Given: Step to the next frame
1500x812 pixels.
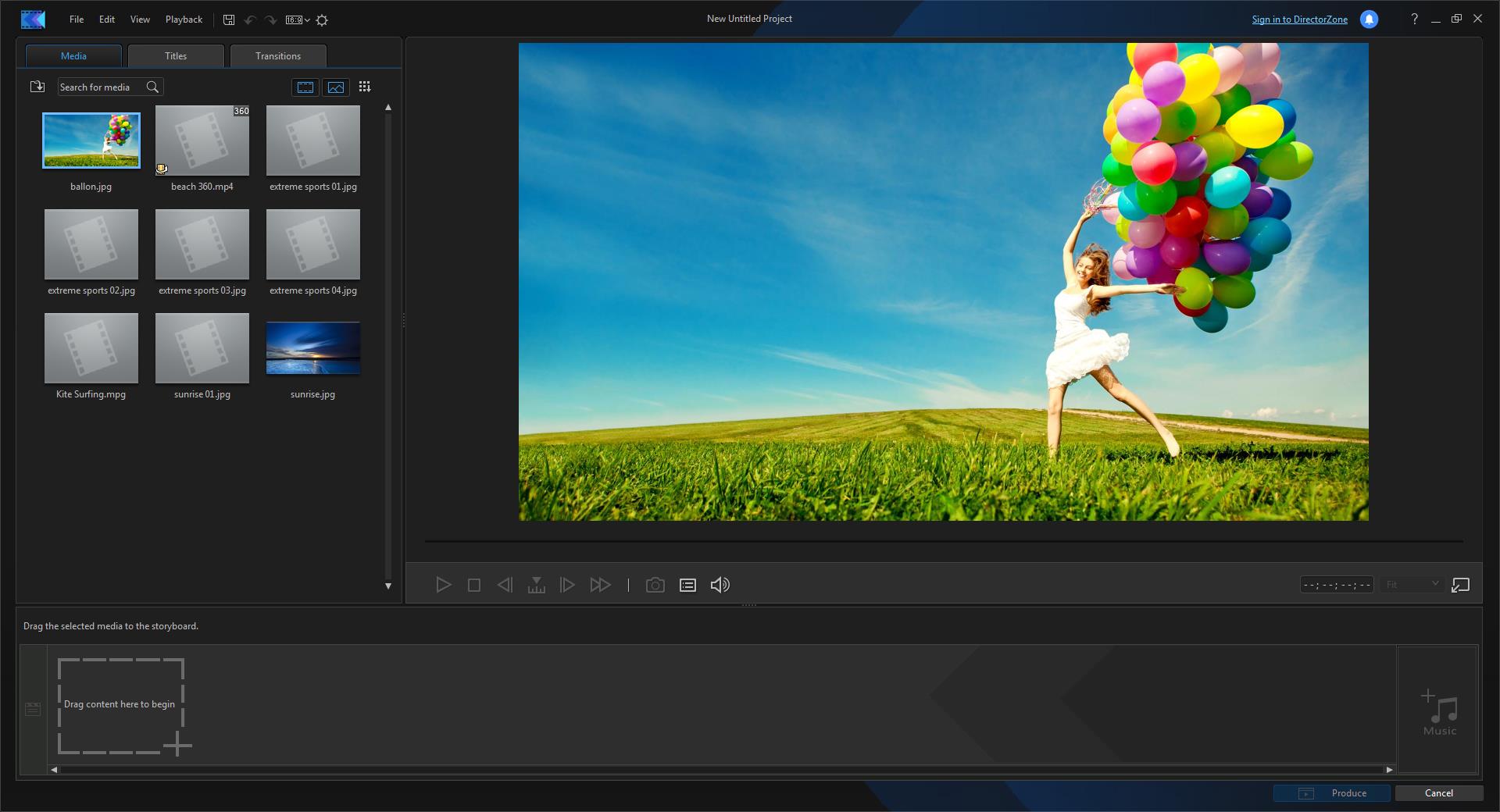Looking at the screenshot, I should (x=567, y=585).
